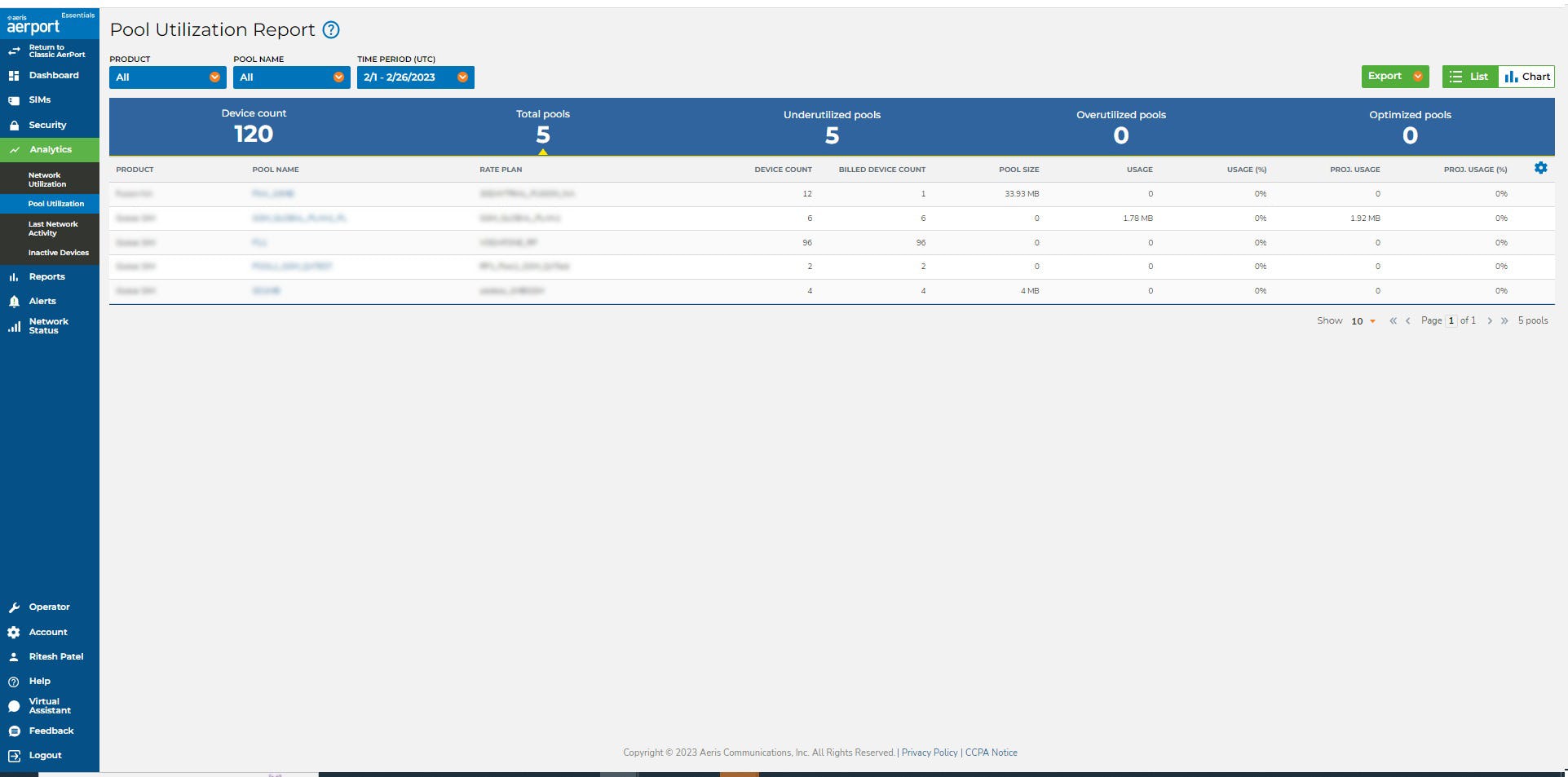This screenshot has height=777, width=1568.
Task: Edit the page number input in pagination
Action: pyautogui.click(x=1451, y=320)
